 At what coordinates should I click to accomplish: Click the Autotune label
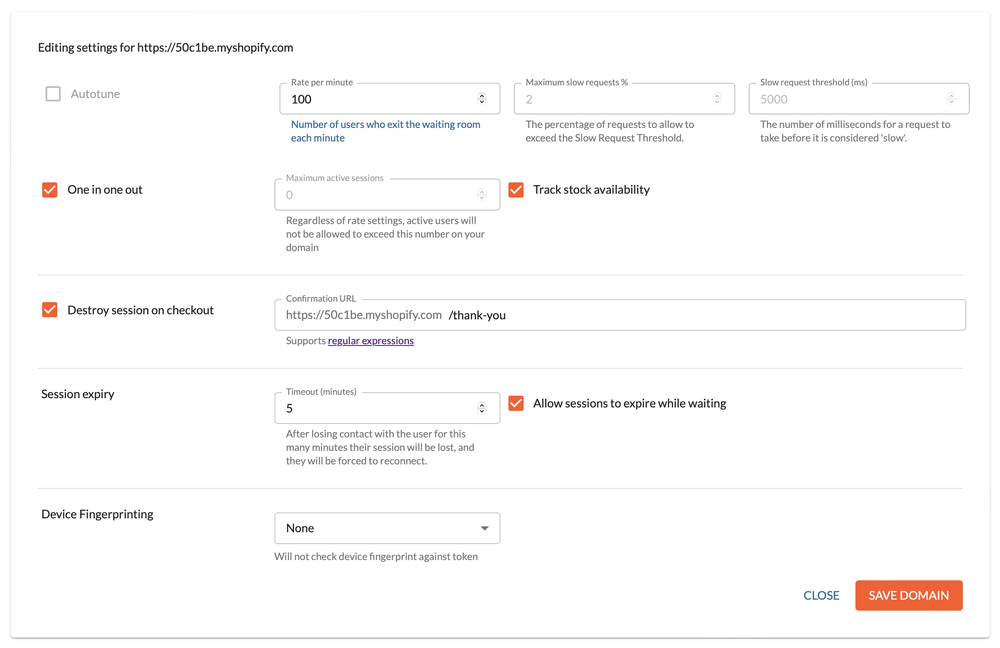tap(95, 94)
